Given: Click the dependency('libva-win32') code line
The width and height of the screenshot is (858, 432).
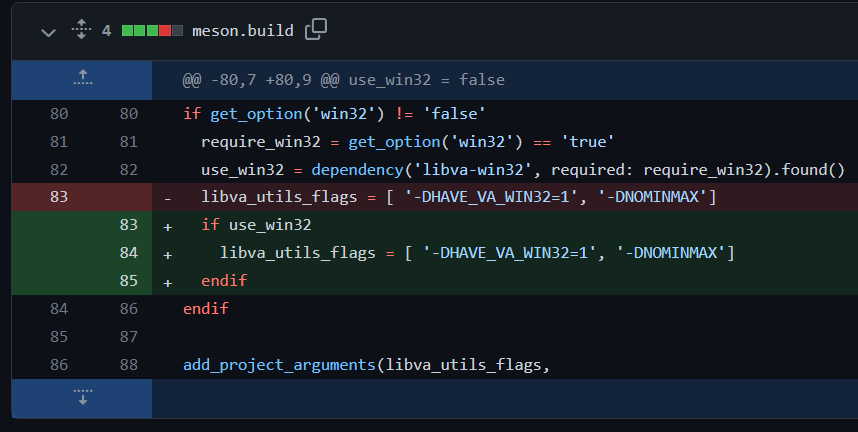Looking at the screenshot, I should click(523, 170).
